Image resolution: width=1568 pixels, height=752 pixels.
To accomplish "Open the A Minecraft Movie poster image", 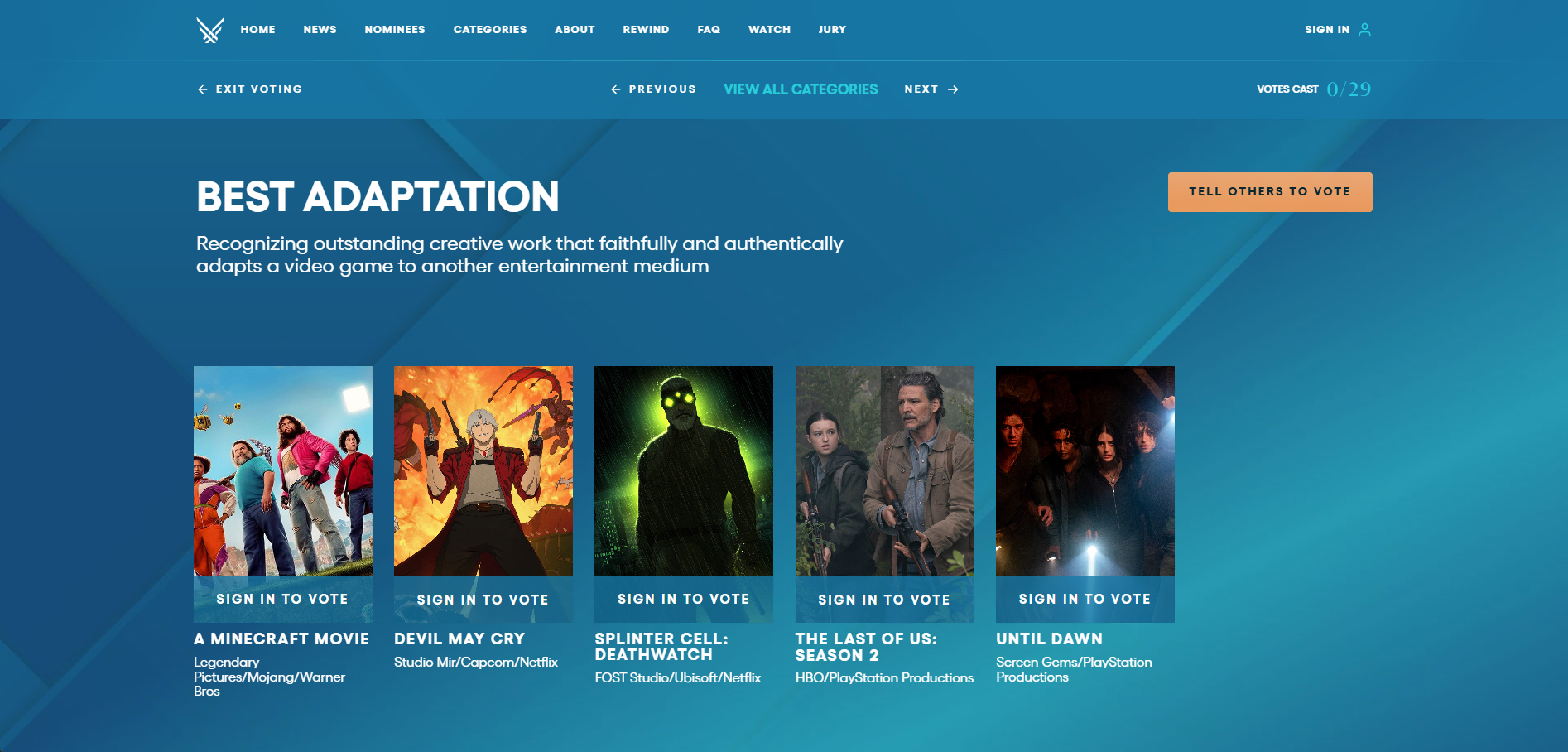I will [x=282, y=470].
